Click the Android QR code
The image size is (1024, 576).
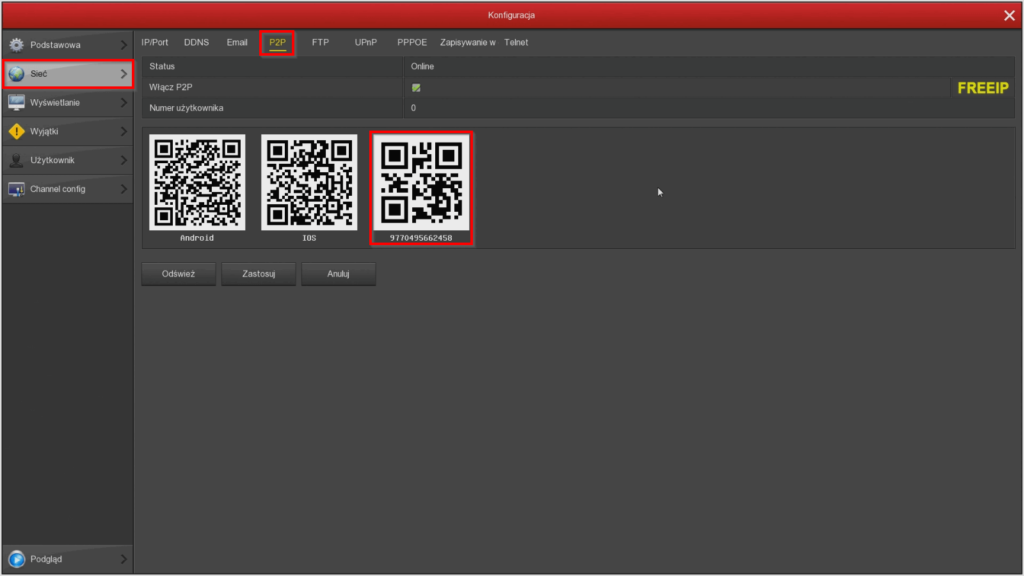point(197,182)
